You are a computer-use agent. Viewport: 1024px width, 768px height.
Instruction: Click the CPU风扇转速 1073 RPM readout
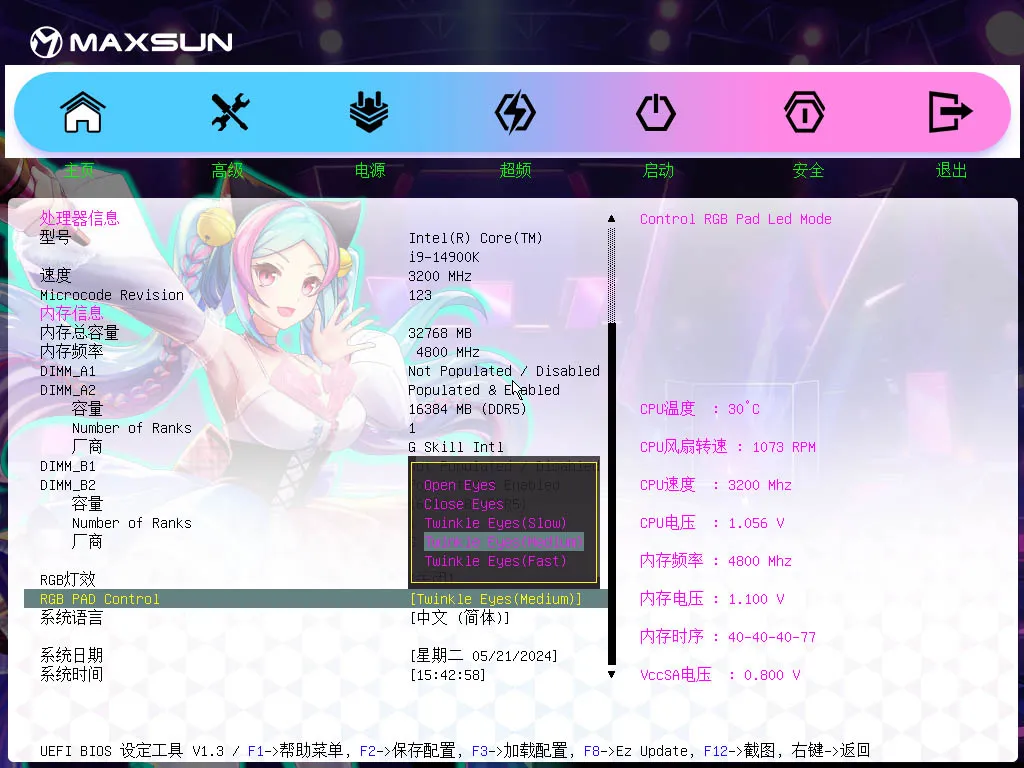pyautogui.click(x=728, y=447)
